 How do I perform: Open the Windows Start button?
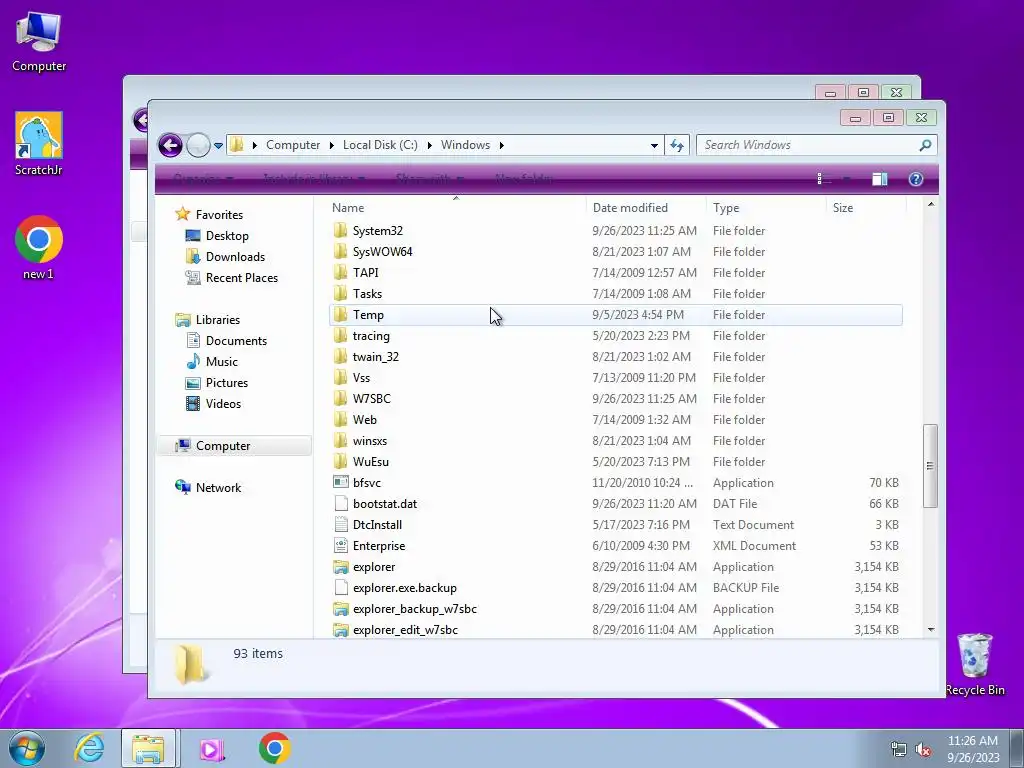tap(26, 748)
